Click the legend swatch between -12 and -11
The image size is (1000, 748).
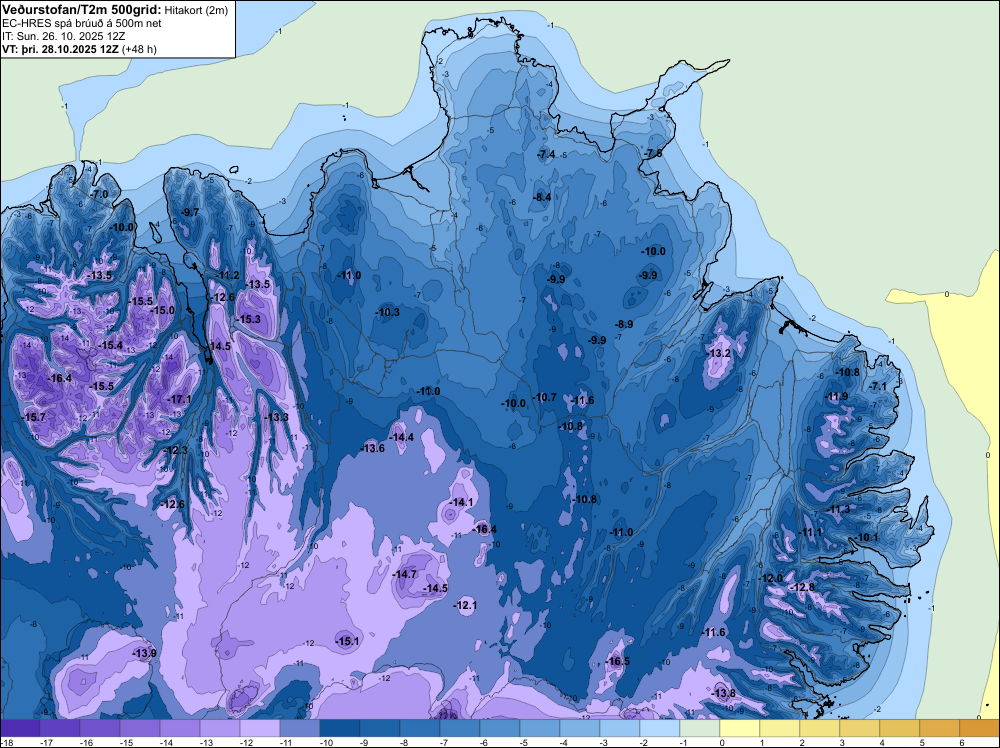(x=260, y=728)
